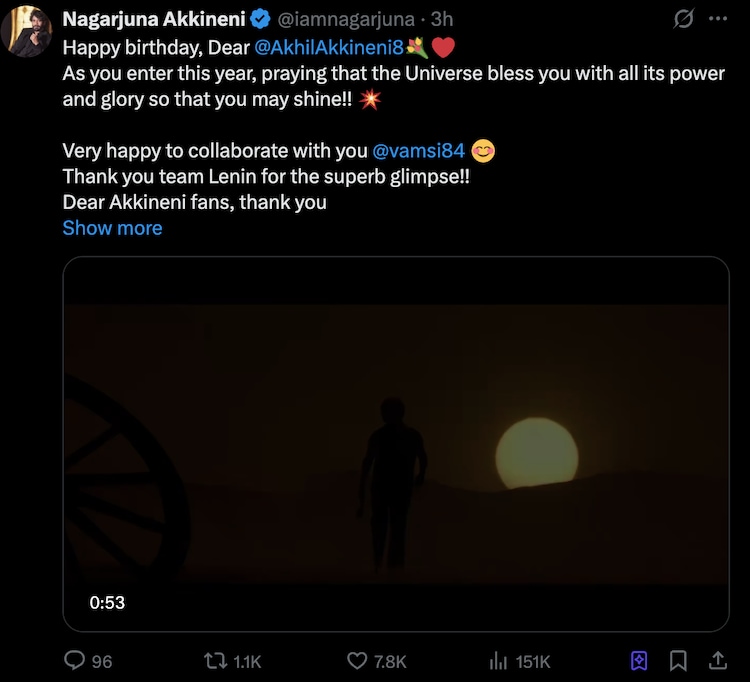The image size is (750, 682).
Task: Open the repost options menu
Action: [x=215, y=661]
